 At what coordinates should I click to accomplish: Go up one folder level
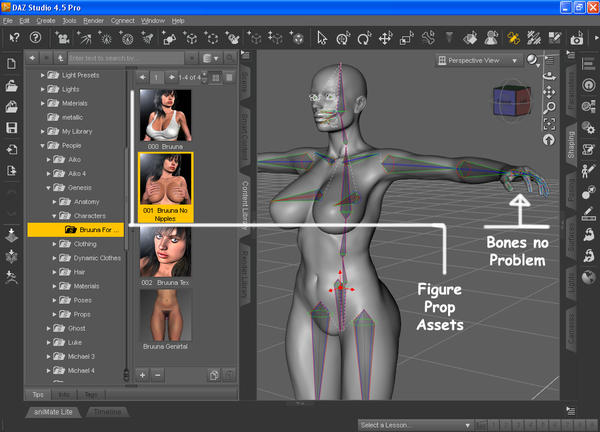[x=60, y=58]
